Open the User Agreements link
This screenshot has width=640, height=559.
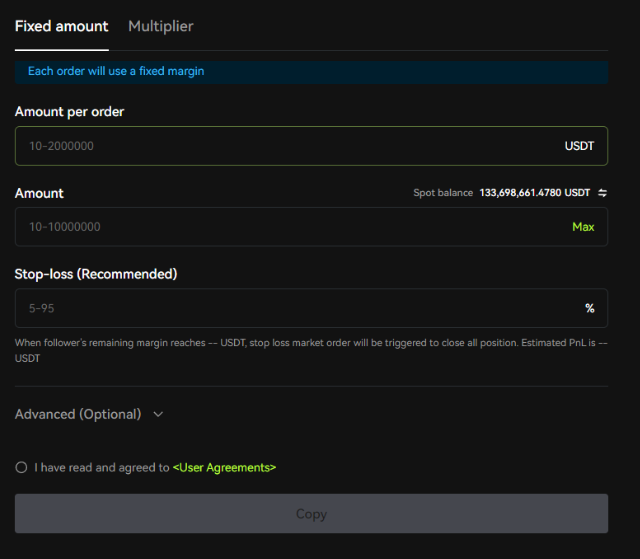click(x=224, y=467)
